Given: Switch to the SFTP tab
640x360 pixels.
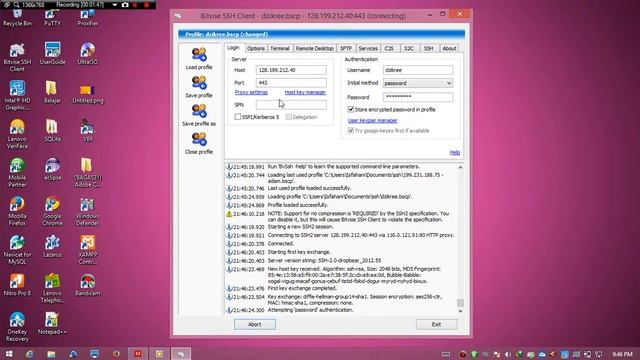Looking at the screenshot, I should click(346, 48).
